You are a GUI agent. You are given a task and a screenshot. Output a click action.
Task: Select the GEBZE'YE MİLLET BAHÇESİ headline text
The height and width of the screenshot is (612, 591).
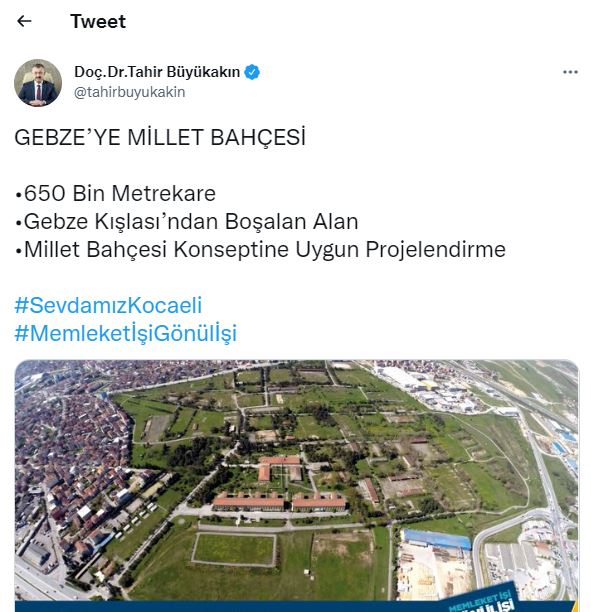click(160, 137)
